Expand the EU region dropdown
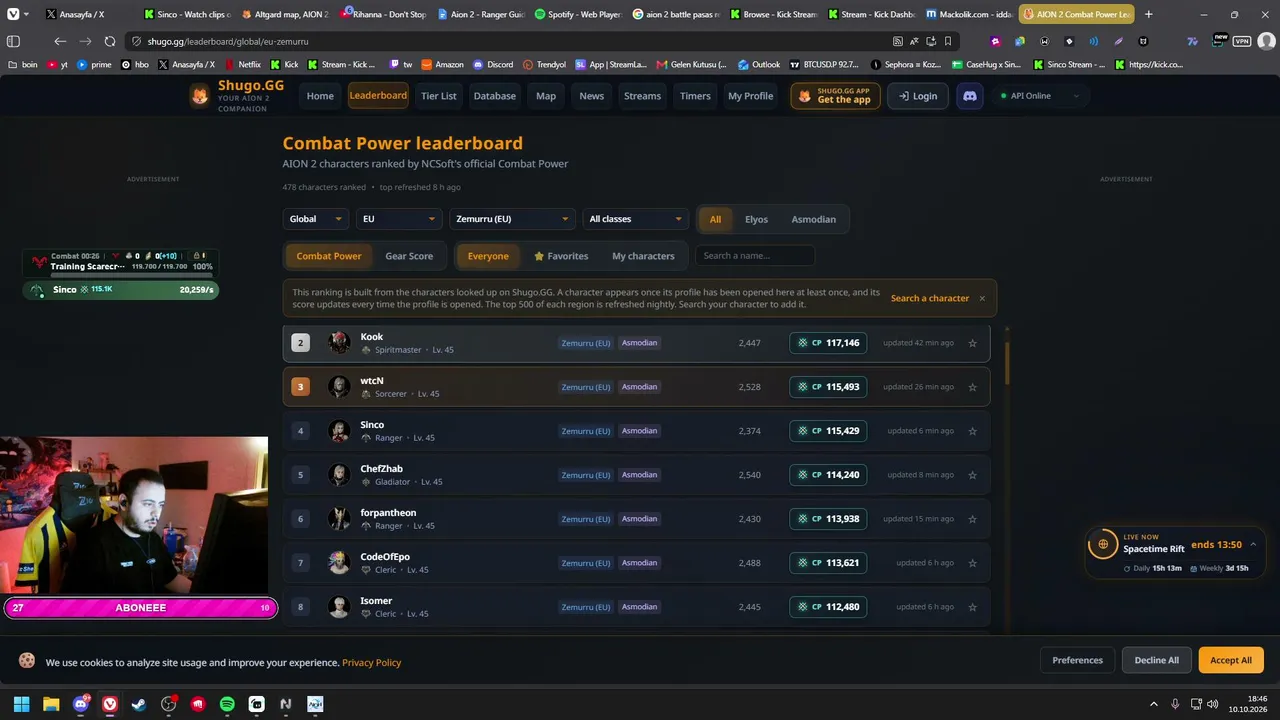Screen dimensions: 1280x720 coord(399,219)
